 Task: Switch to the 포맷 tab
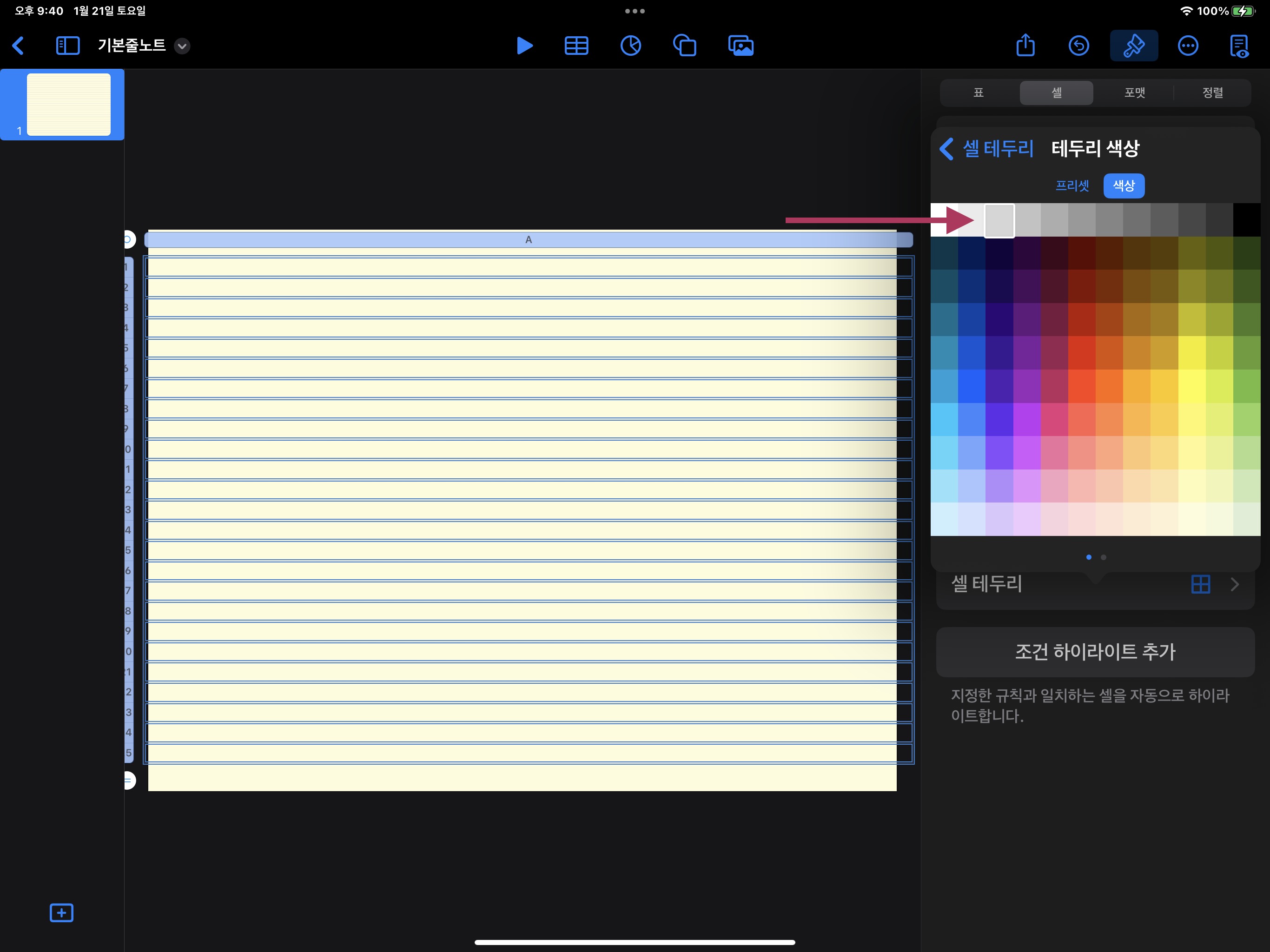pyautogui.click(x=1135, y=93)
